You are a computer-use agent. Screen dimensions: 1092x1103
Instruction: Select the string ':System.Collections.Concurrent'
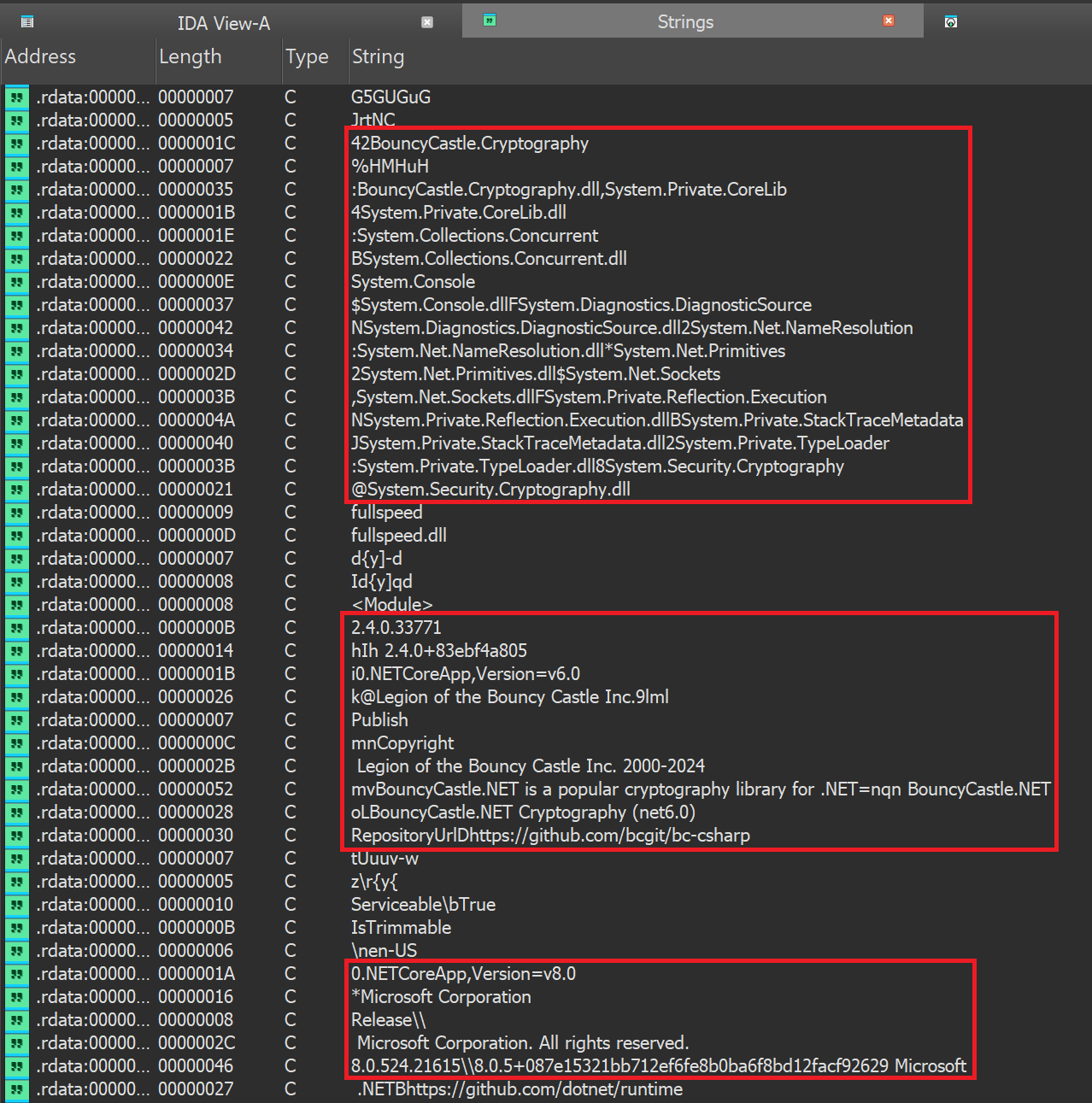click(474, 236)
